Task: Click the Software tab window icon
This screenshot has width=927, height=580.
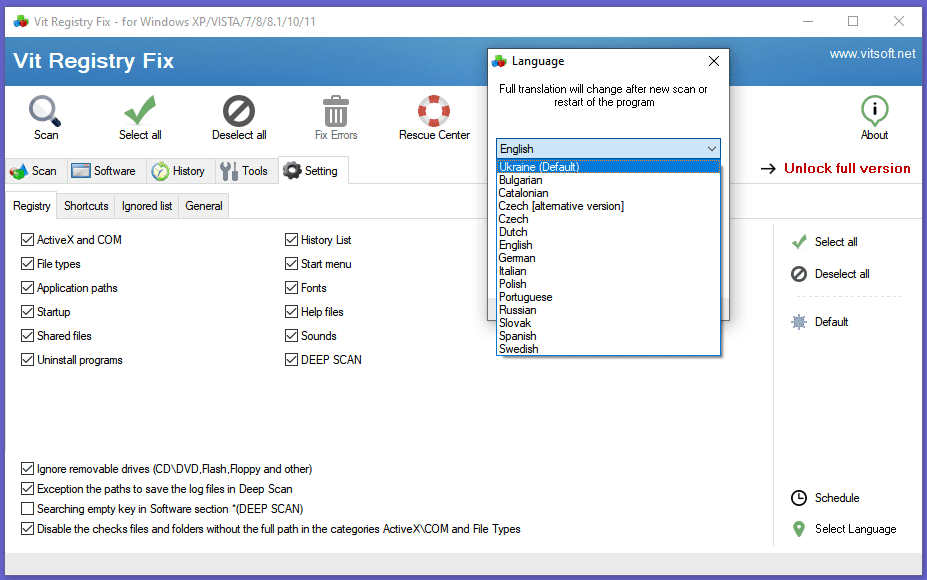Action: point(80,171)
